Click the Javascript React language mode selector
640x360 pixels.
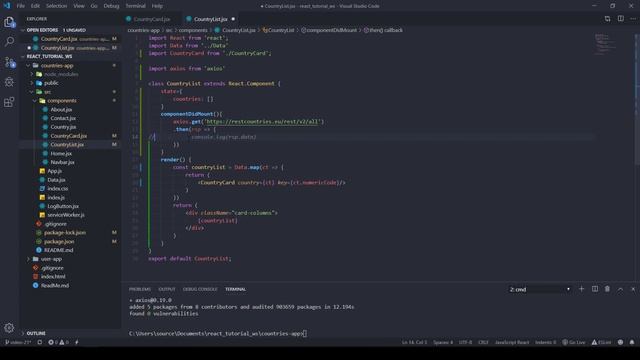512,342
